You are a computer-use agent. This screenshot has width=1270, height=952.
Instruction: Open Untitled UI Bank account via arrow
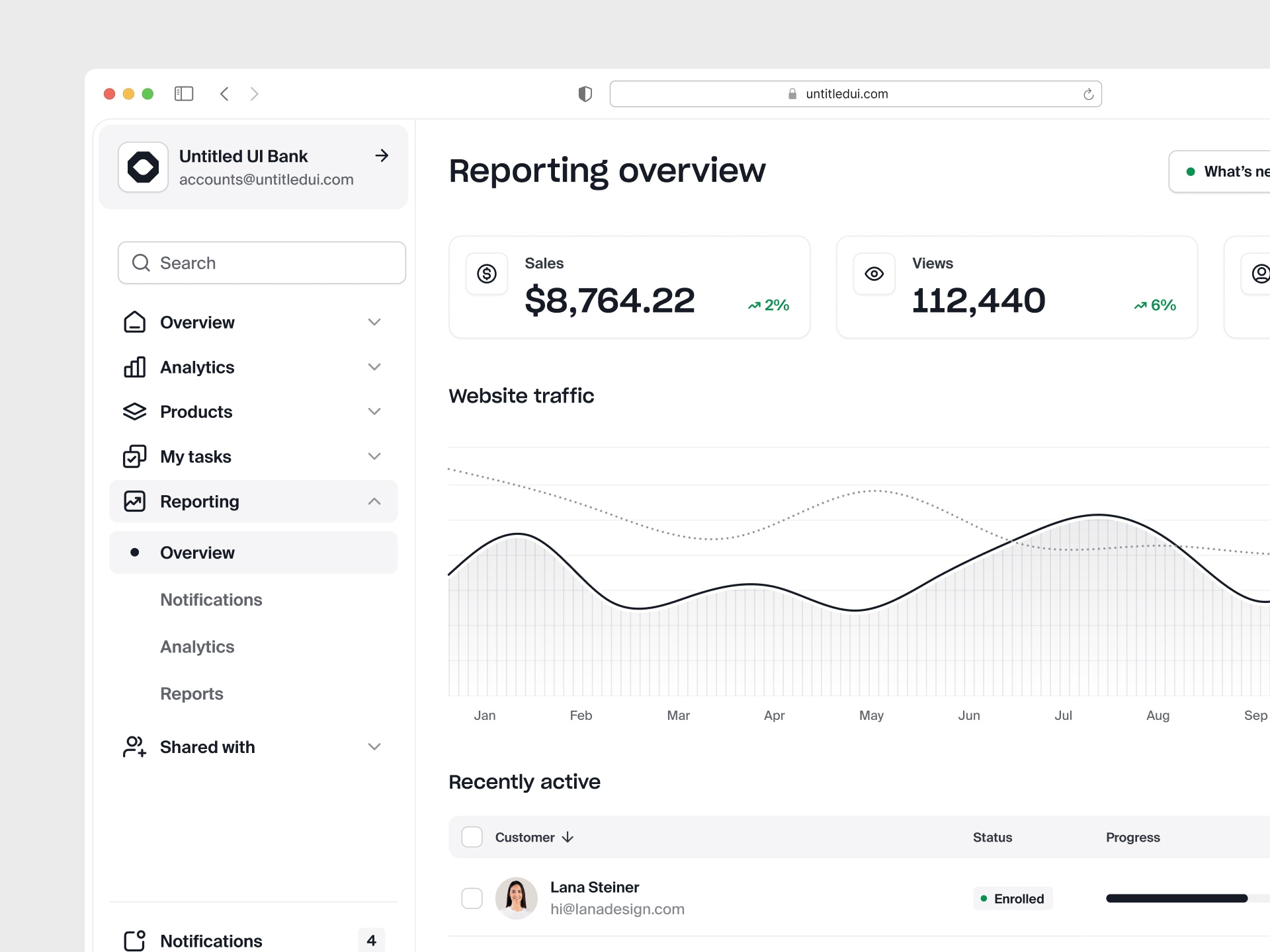click(x=382, y=155)
